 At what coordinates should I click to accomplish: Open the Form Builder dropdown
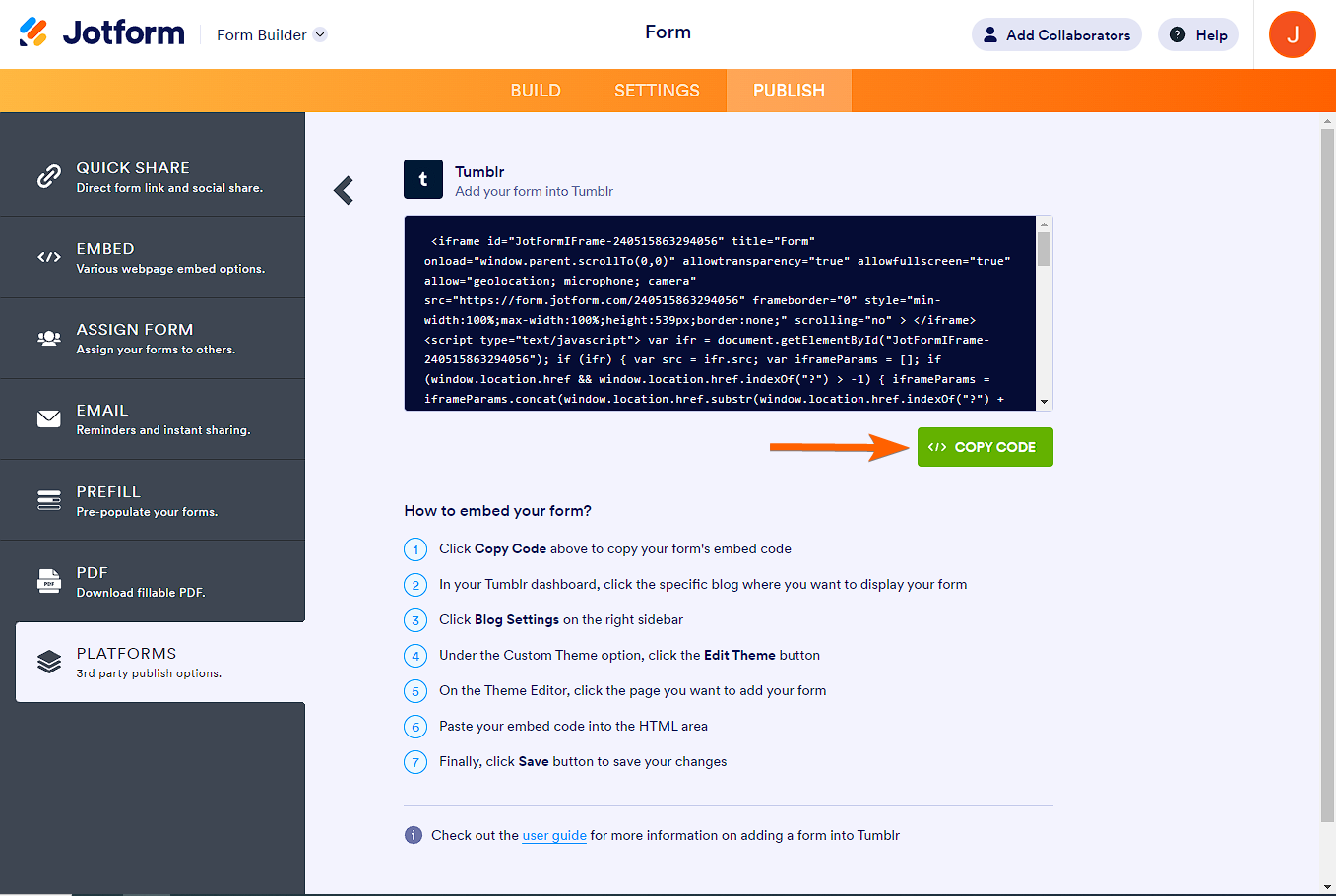coord(272,34)
